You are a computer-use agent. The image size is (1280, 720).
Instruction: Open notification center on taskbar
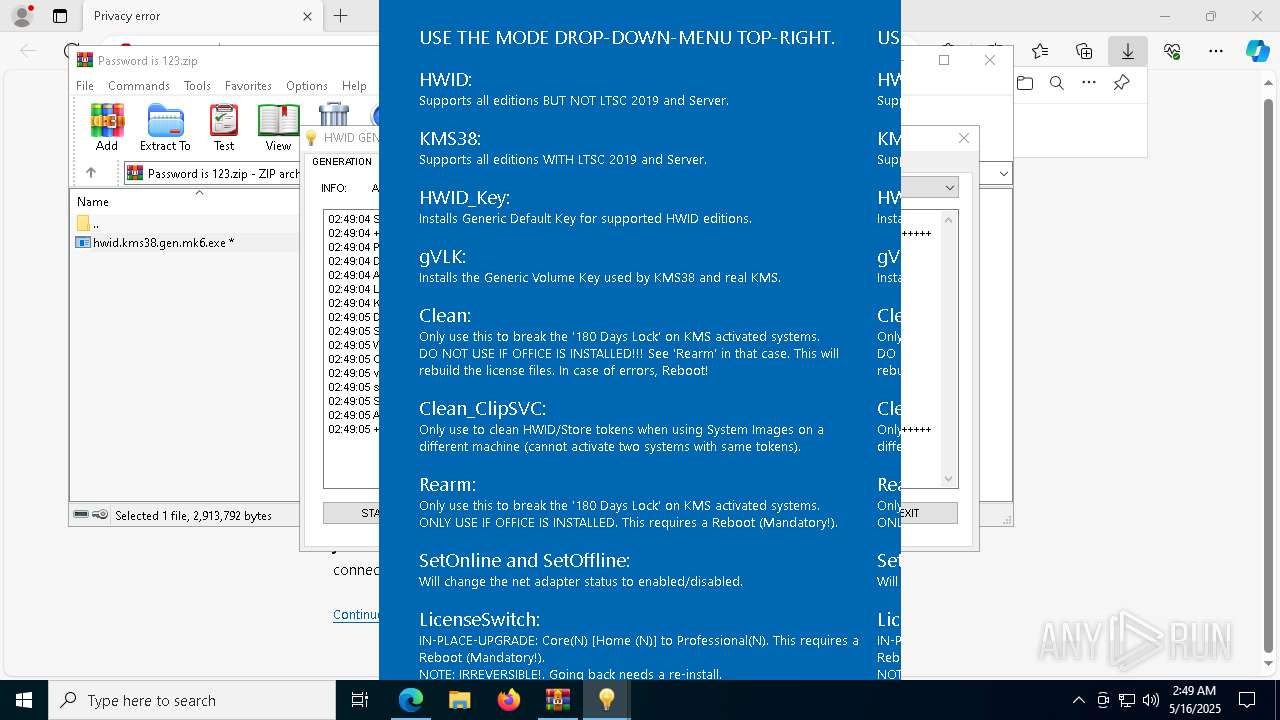pos(1247,700)
